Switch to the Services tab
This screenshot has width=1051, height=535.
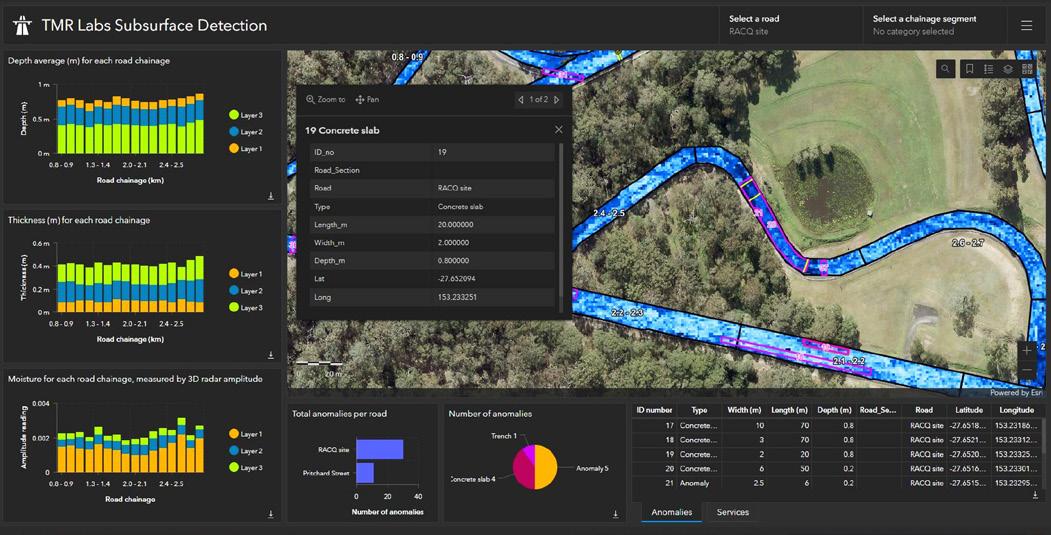tap(733, 512)
